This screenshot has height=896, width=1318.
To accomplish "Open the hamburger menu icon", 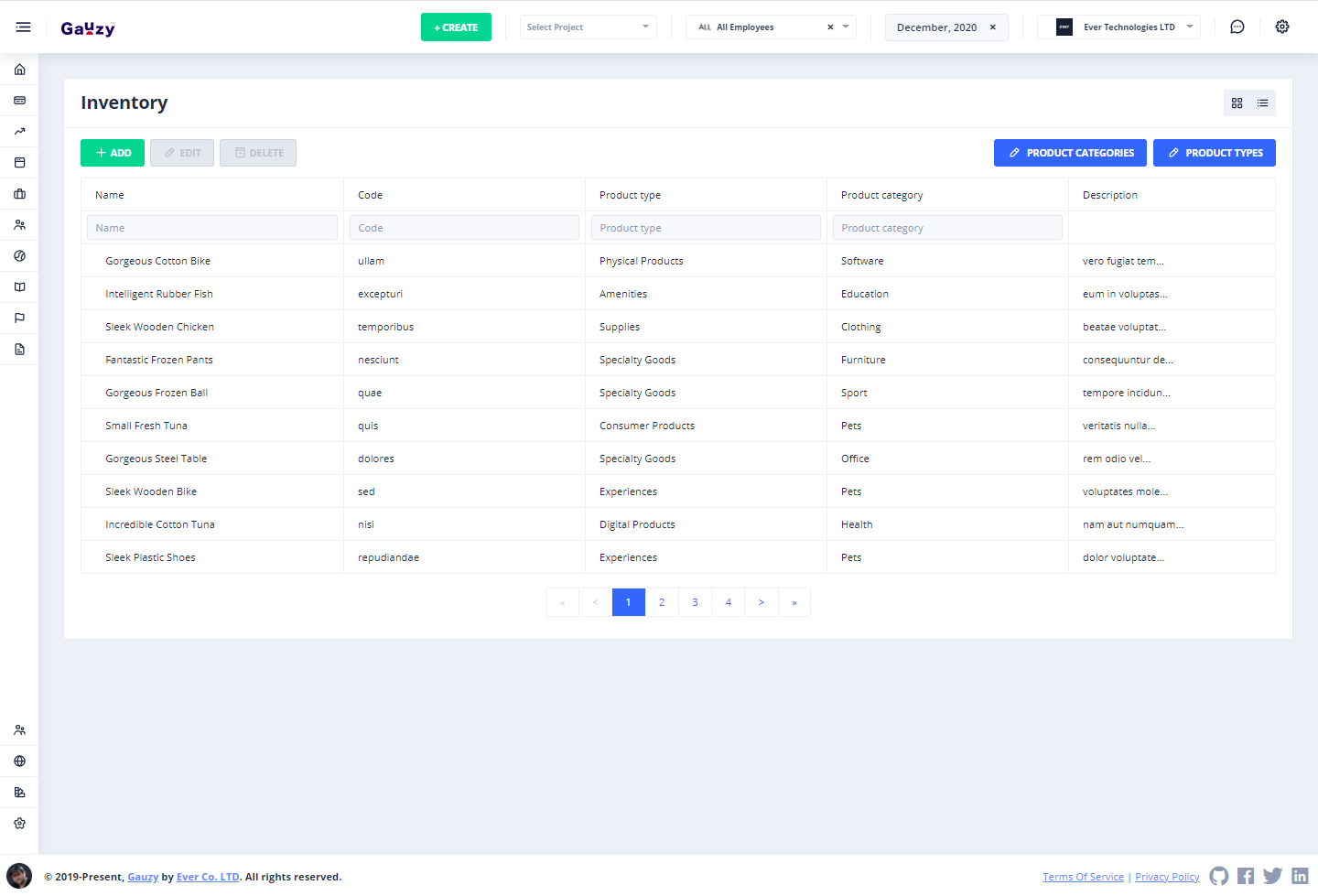I will [x=23, y=27].
